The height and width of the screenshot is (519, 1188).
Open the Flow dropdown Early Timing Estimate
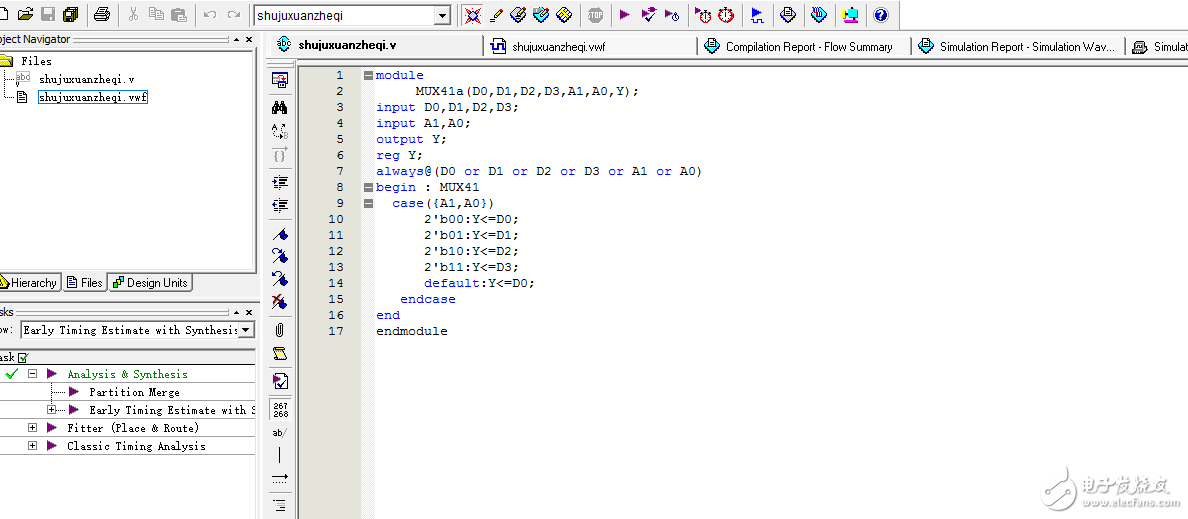click(x=246, y=330)
